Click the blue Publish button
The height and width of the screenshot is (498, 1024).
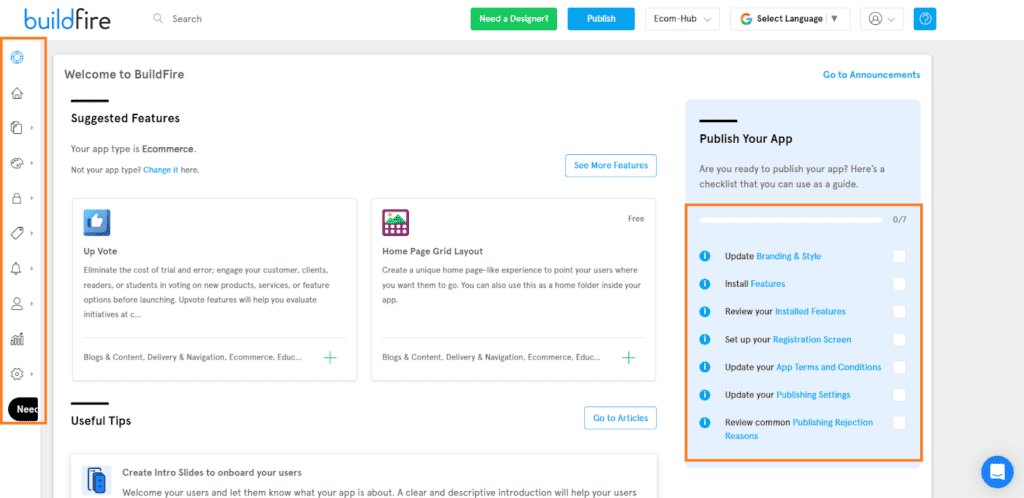[601, 19]
